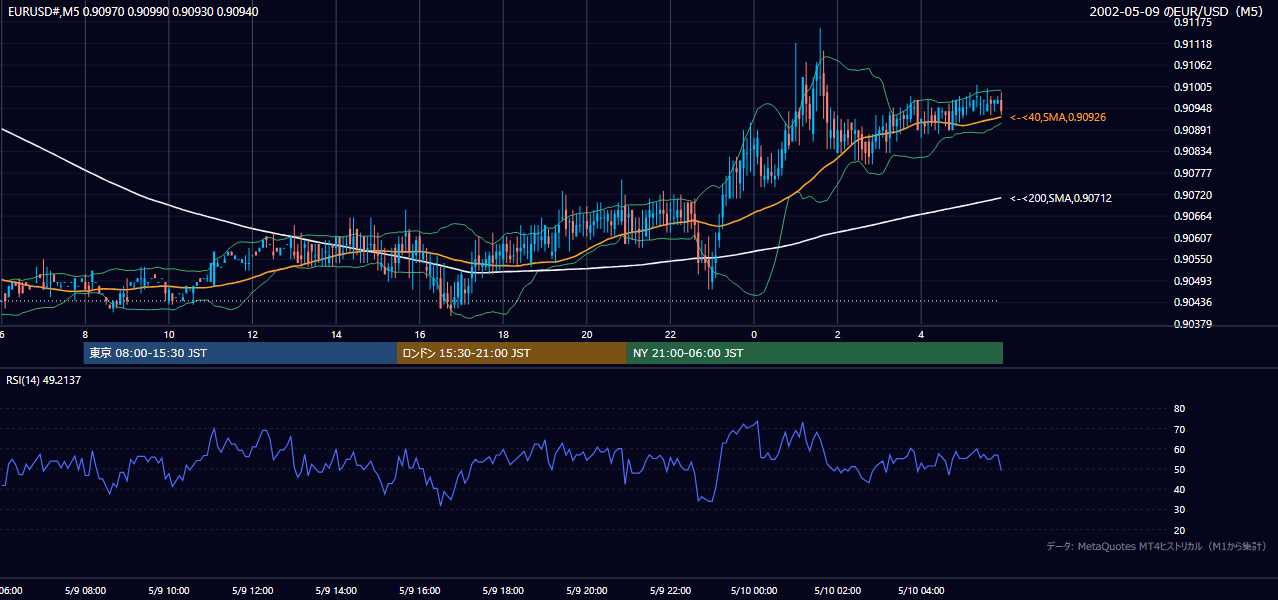Click bottom time label 5/10 04:00
Image resolution: width=1278 pixels, height=600 pixels.
point(922,591)
